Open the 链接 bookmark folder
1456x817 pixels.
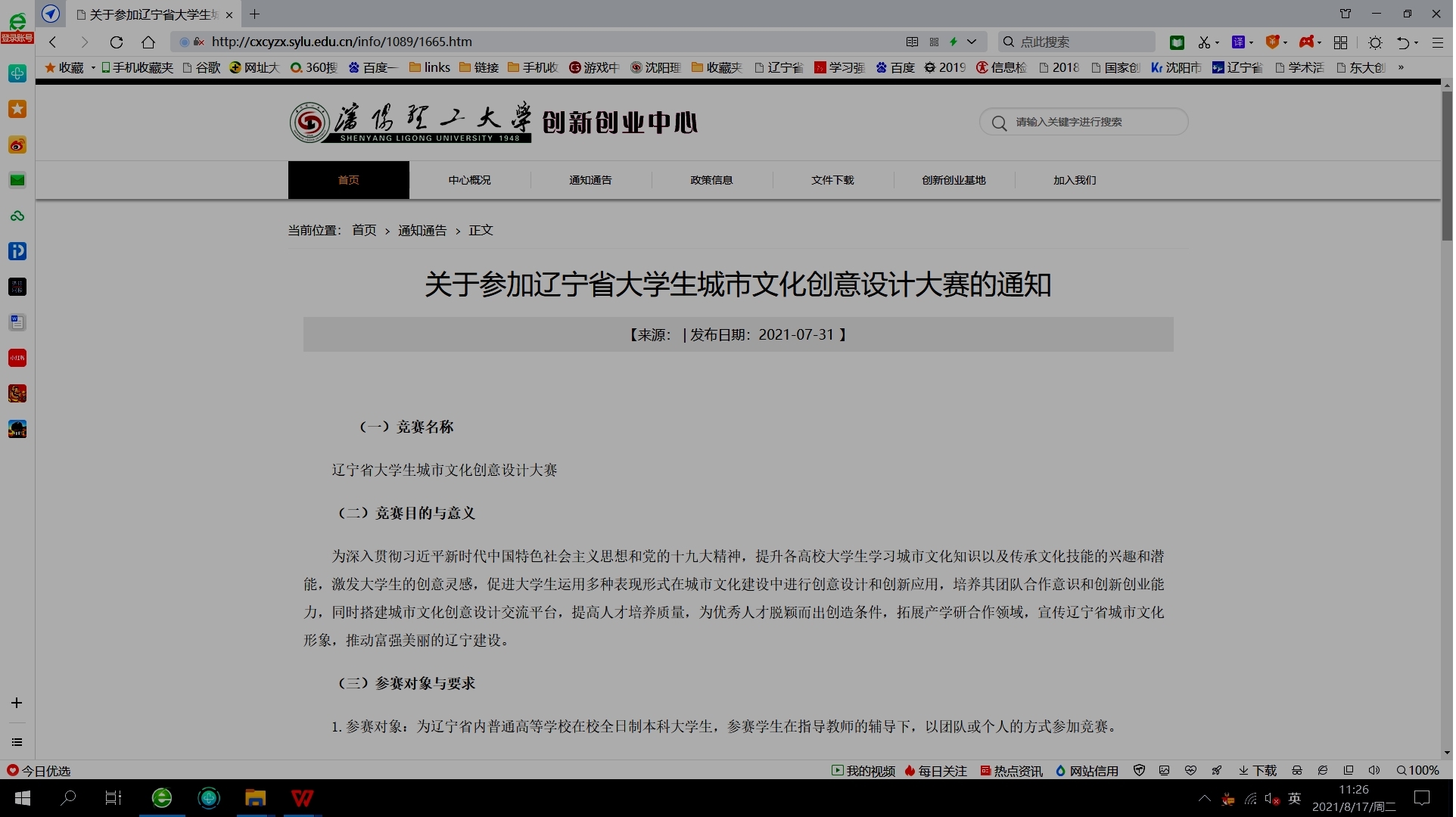point(479,68)
